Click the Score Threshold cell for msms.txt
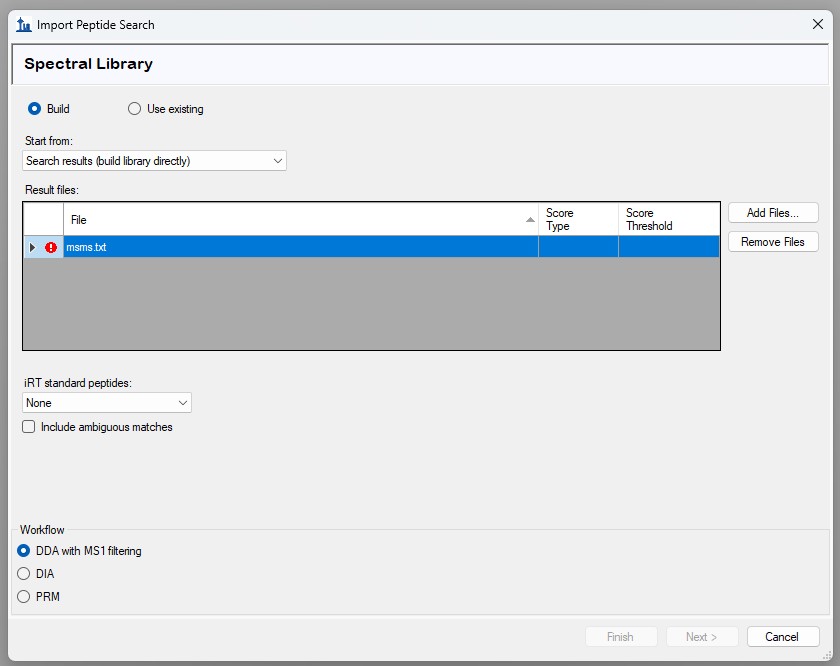Image resolution: width=840 pixels, height=666 pixels. tap(668, 247)
